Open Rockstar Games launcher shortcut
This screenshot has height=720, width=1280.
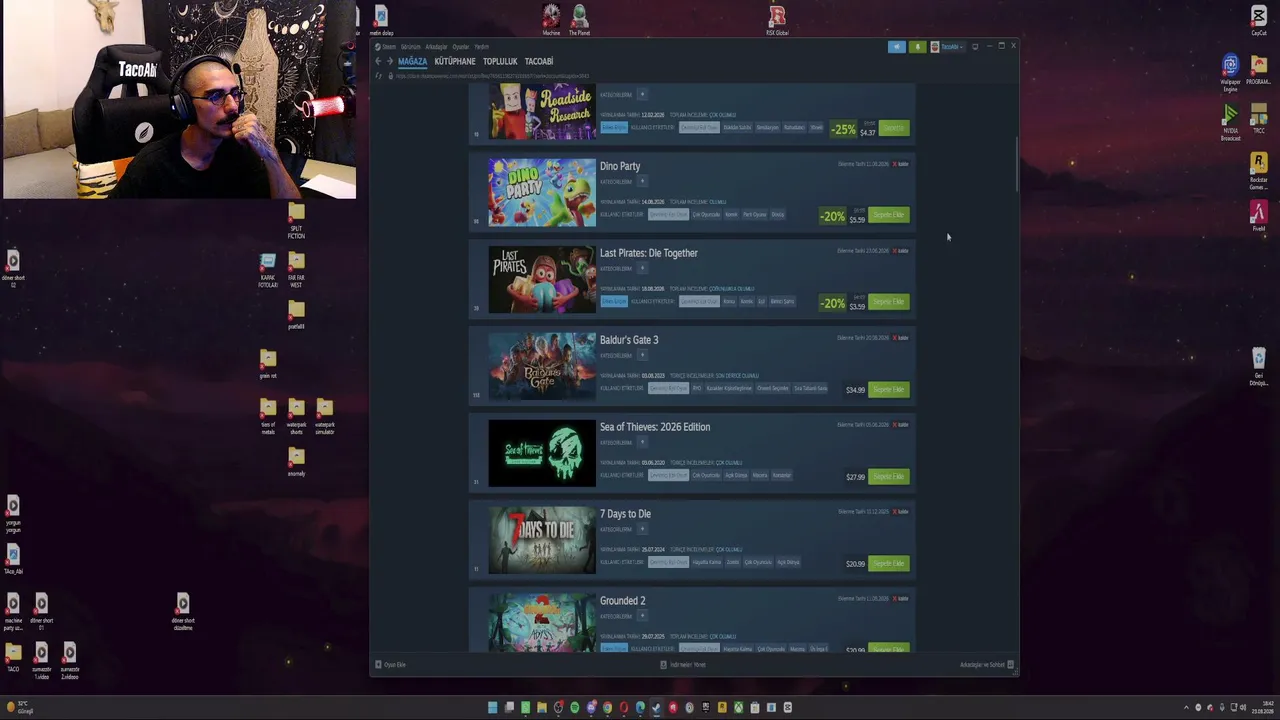[x=1259, y=171]
